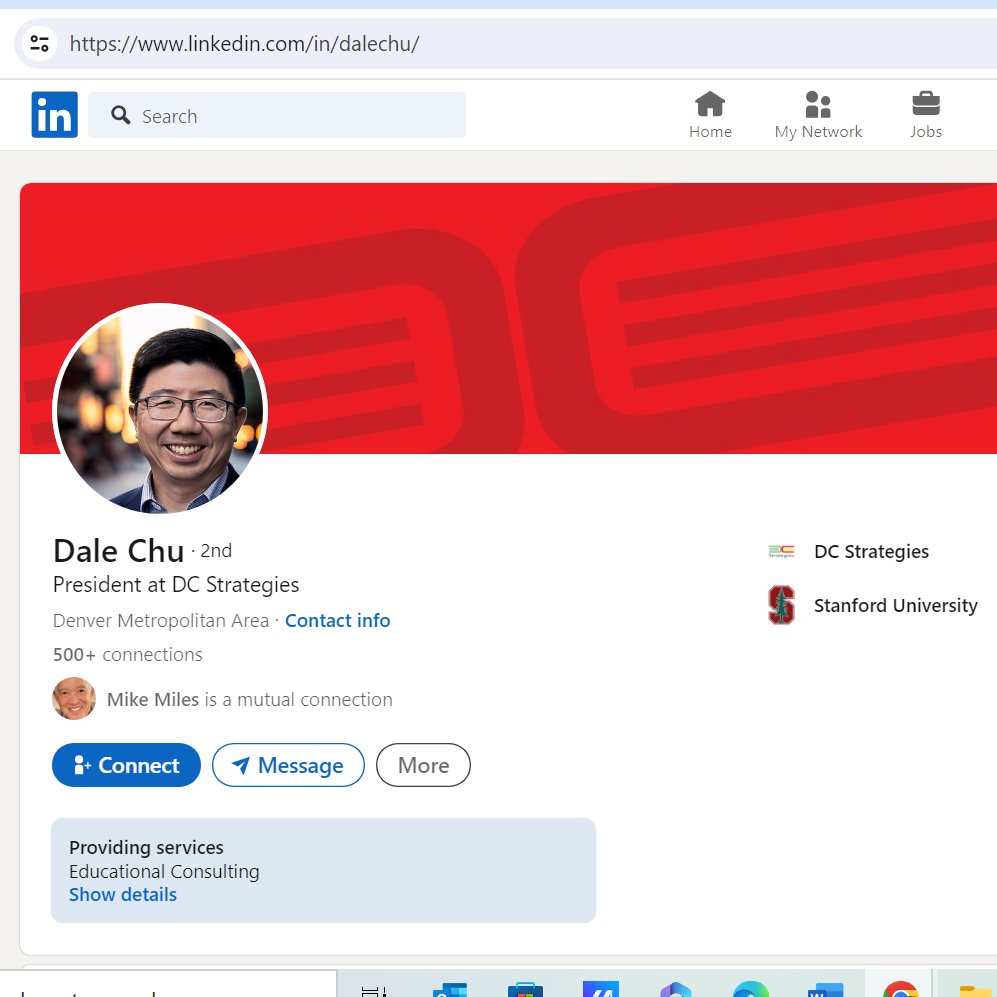The image size is (997, 997).
Task: Open the Home feed tab
Action: (x=710, y=115)
